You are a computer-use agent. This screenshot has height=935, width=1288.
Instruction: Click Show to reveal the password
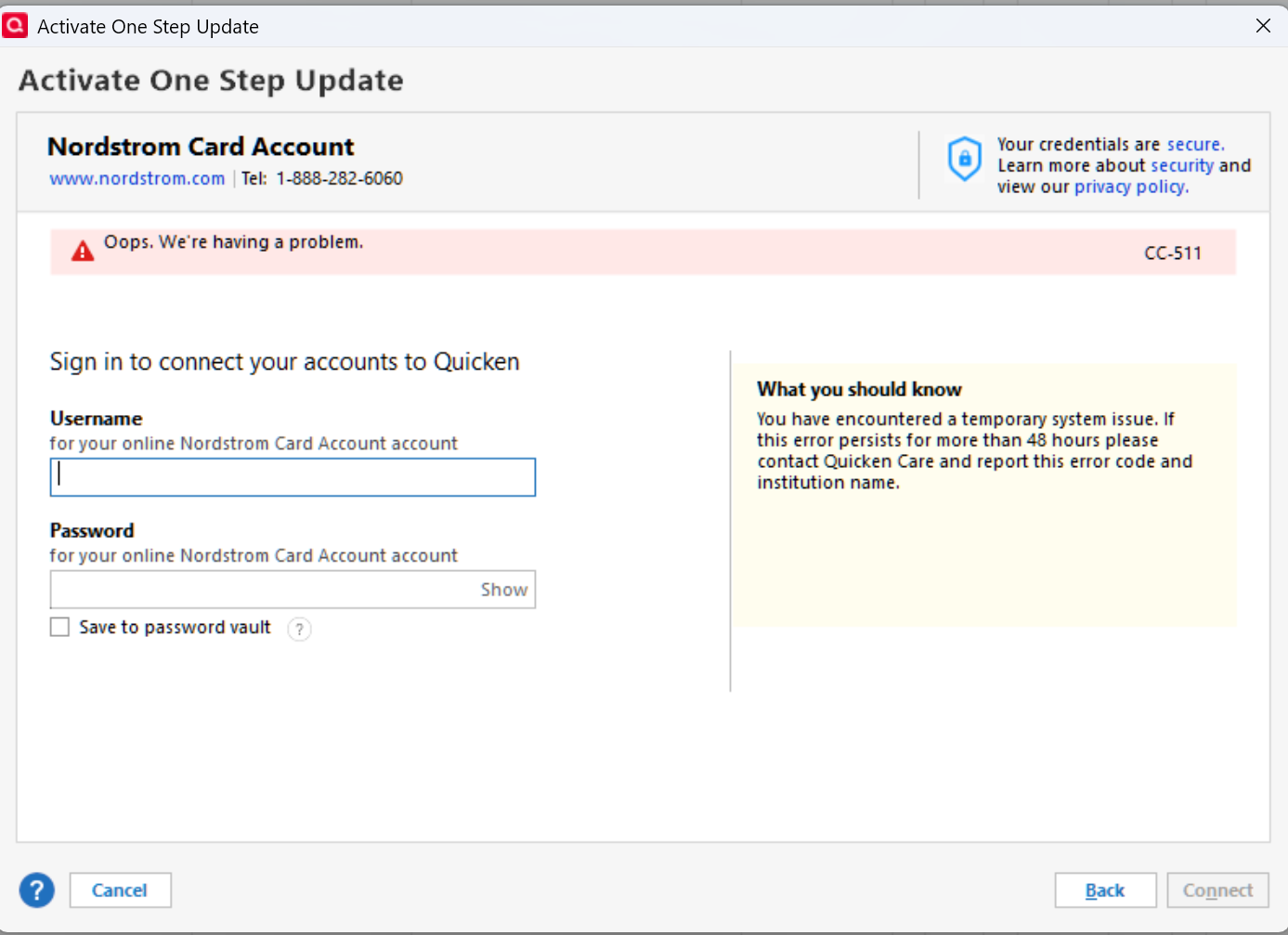504,590
